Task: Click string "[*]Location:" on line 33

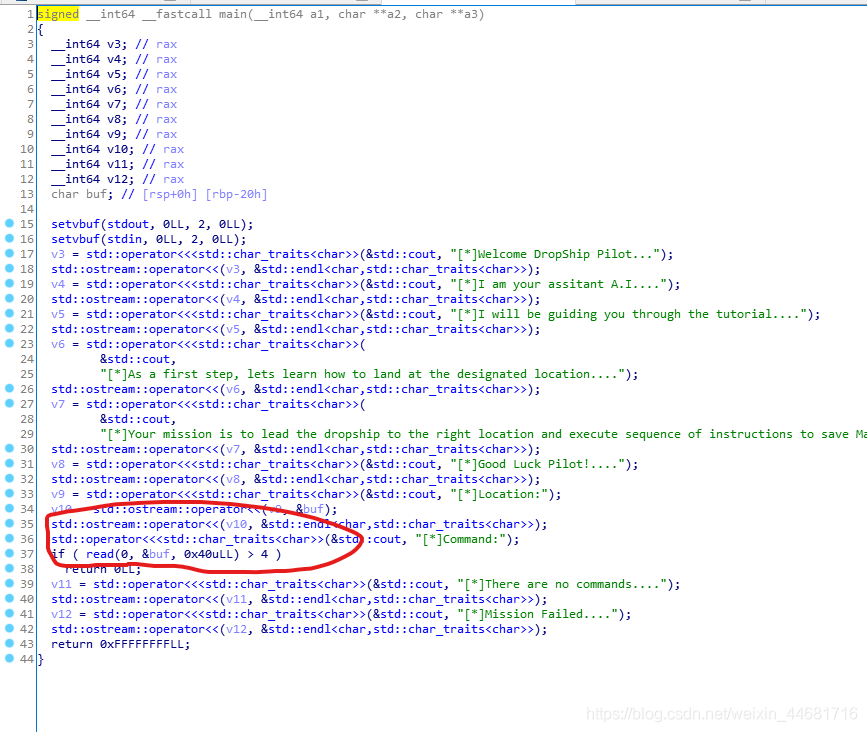Action: pyautogui.click(x=499, y=494)
